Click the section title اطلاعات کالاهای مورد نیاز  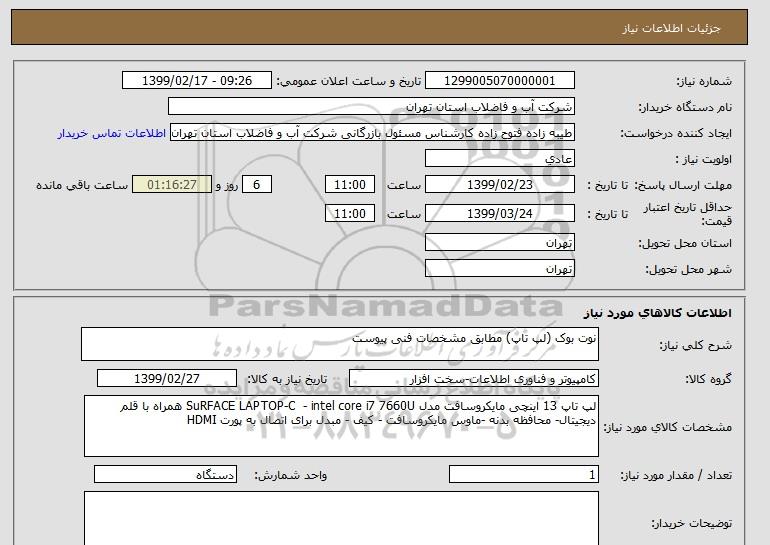(x=657, y=313)
